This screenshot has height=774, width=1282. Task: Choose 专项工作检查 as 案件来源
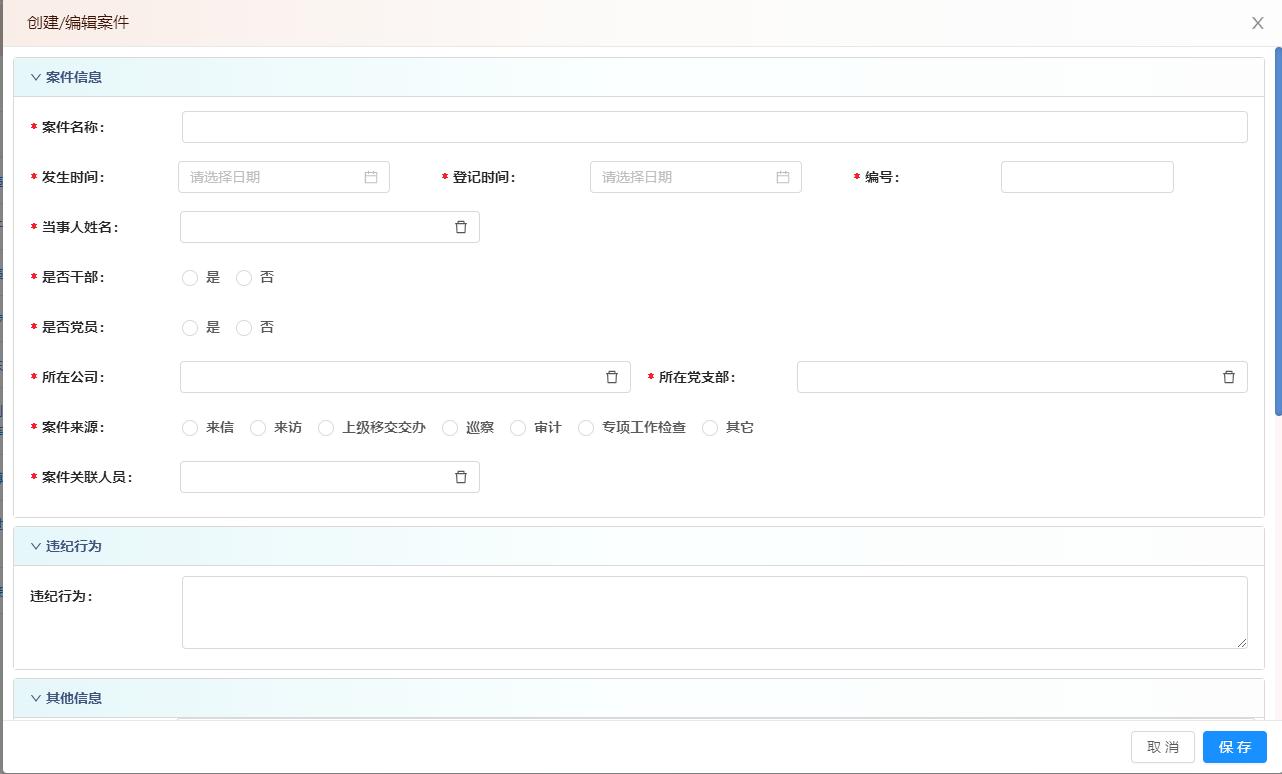586,428
